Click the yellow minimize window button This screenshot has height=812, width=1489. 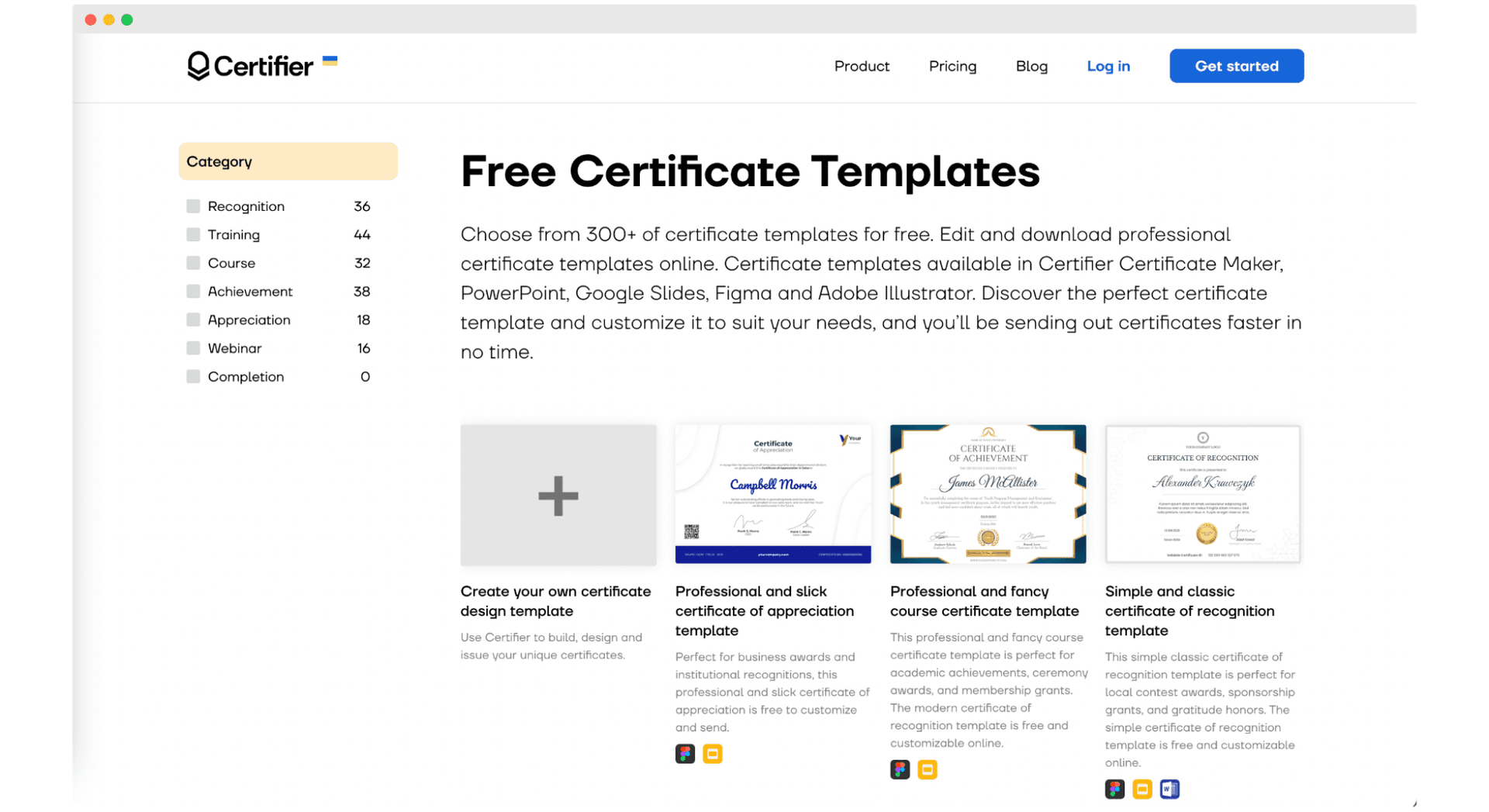pos(109,19)
